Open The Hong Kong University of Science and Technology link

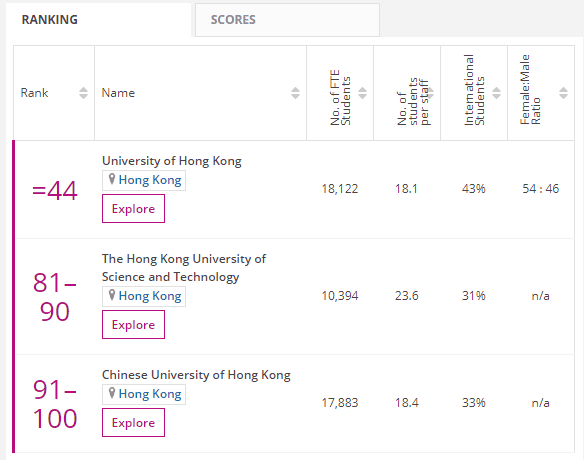point(184,268)
